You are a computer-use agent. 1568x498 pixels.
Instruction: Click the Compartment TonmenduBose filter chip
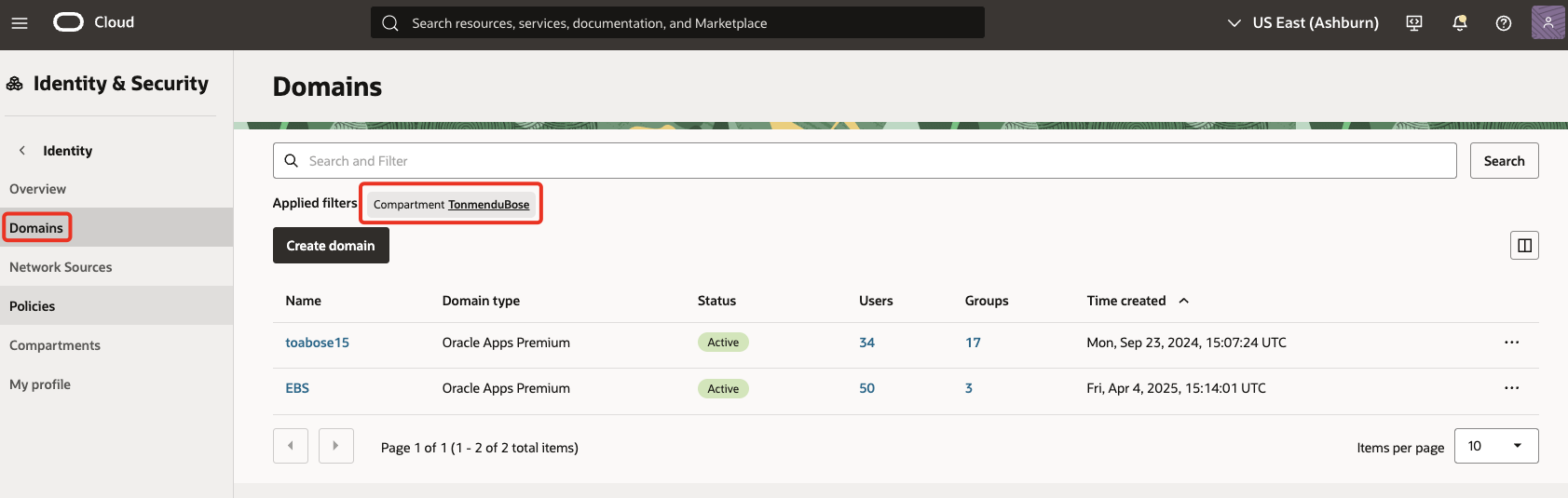pyautogui.click(x=451, y=205)
